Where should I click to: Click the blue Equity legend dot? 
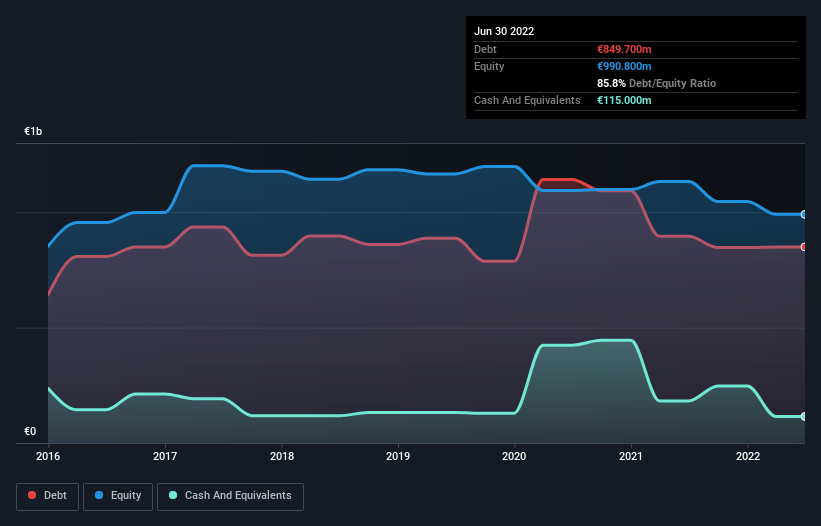click(99, 495)
